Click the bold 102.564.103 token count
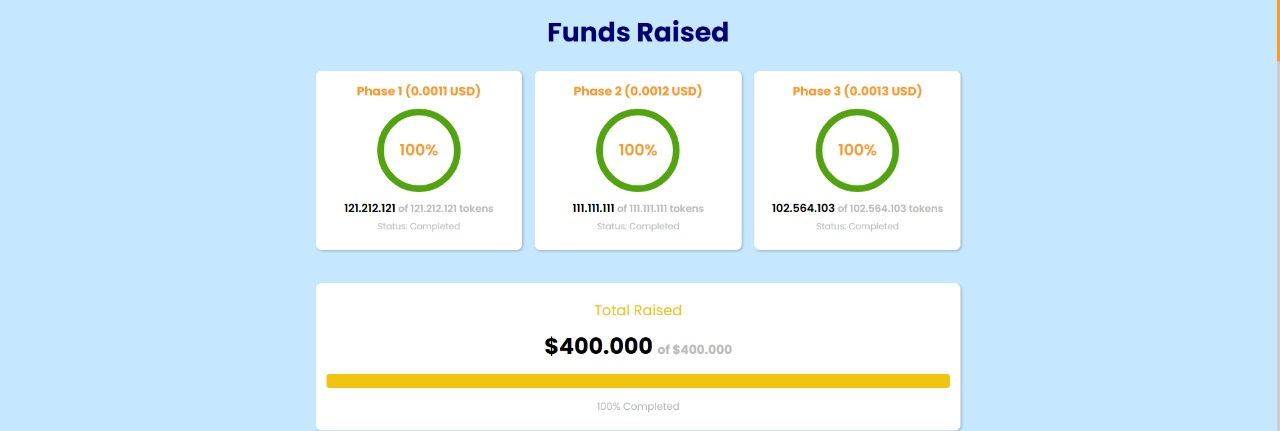The width and height of the screenshot is (1280, 431). [x=803, y=209]
